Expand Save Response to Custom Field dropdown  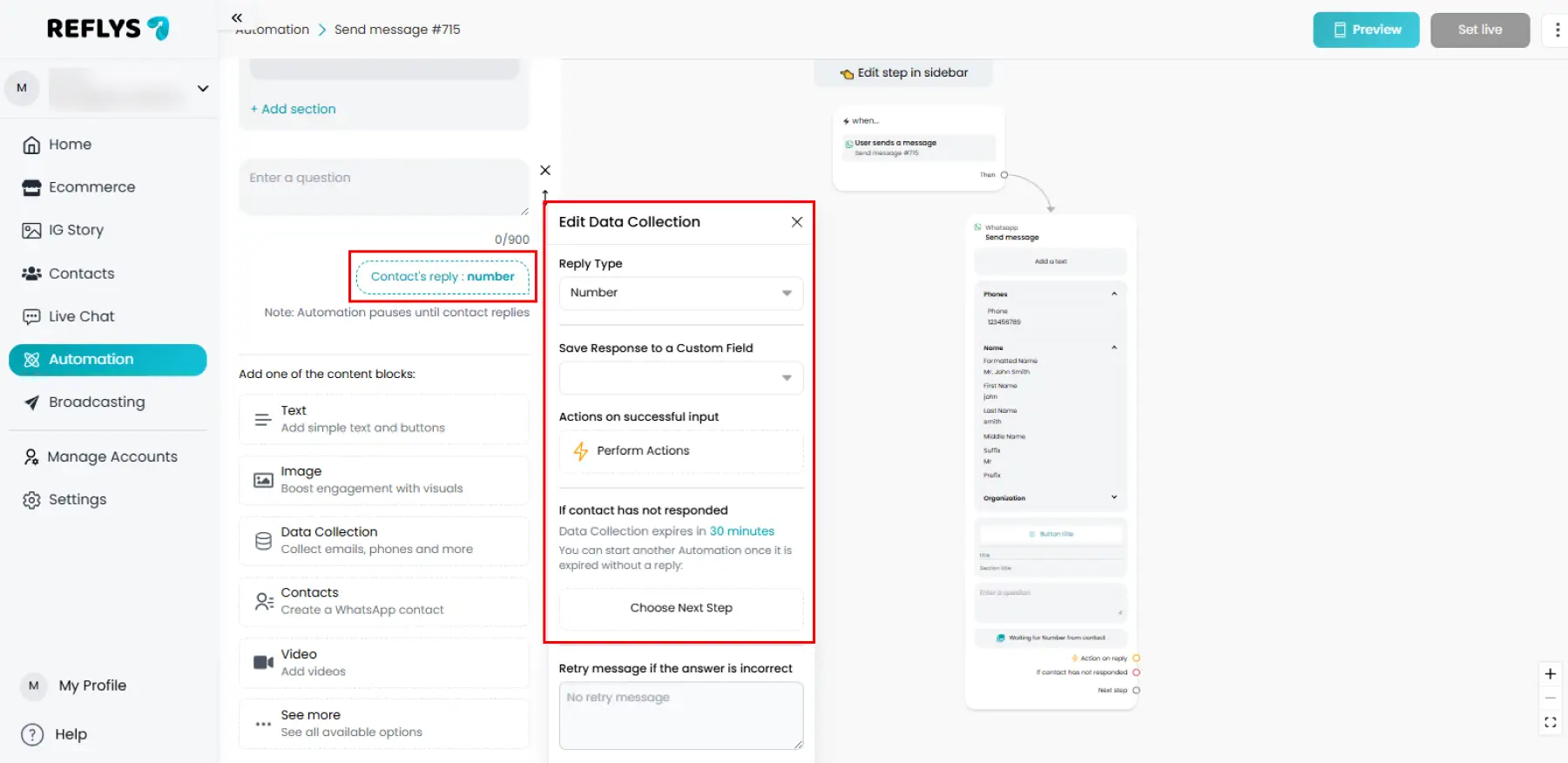(x=680, y=378)
